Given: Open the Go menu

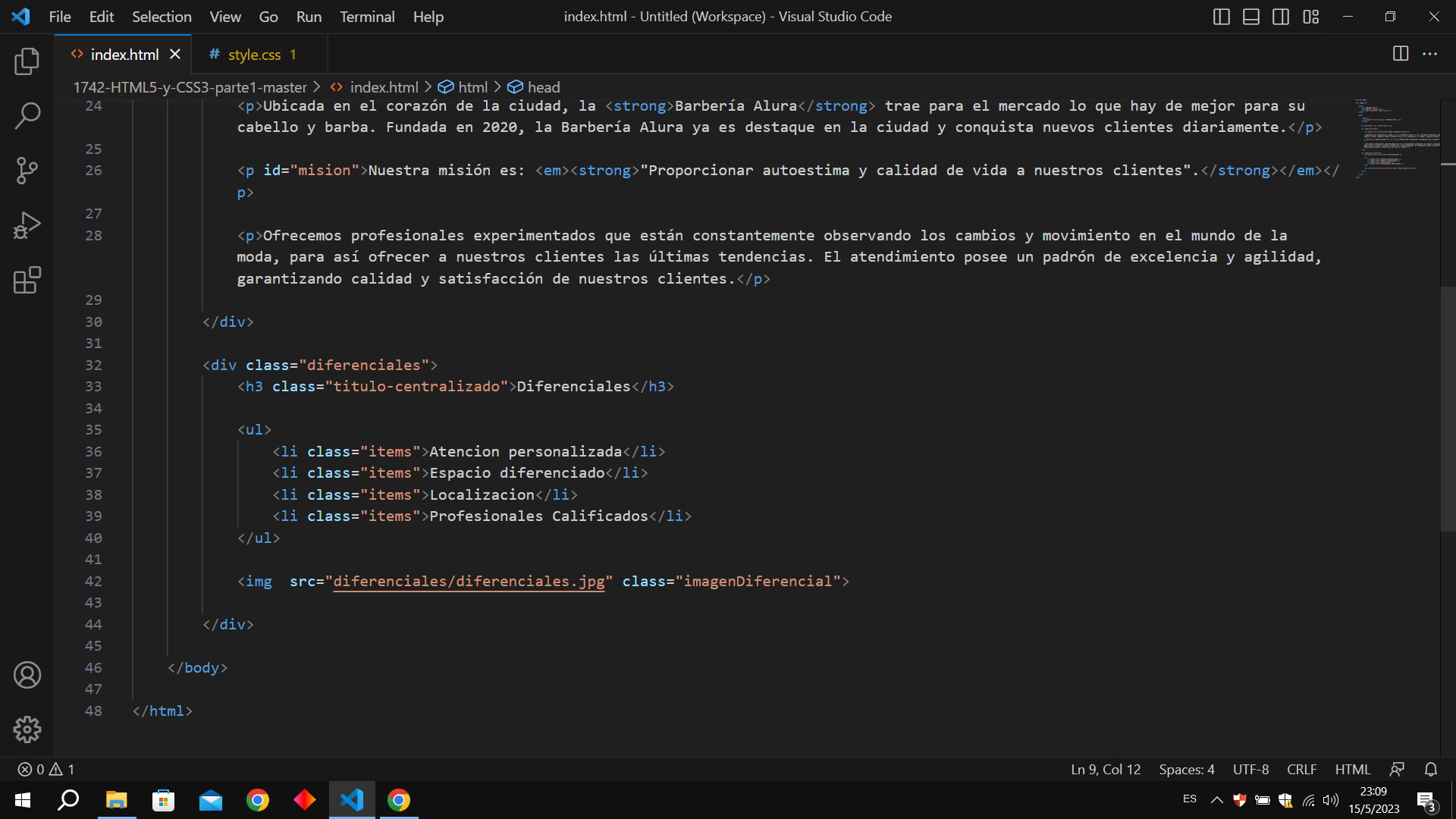Looking at the screenshot, I should pyautogui.click(x=268, y=17).
